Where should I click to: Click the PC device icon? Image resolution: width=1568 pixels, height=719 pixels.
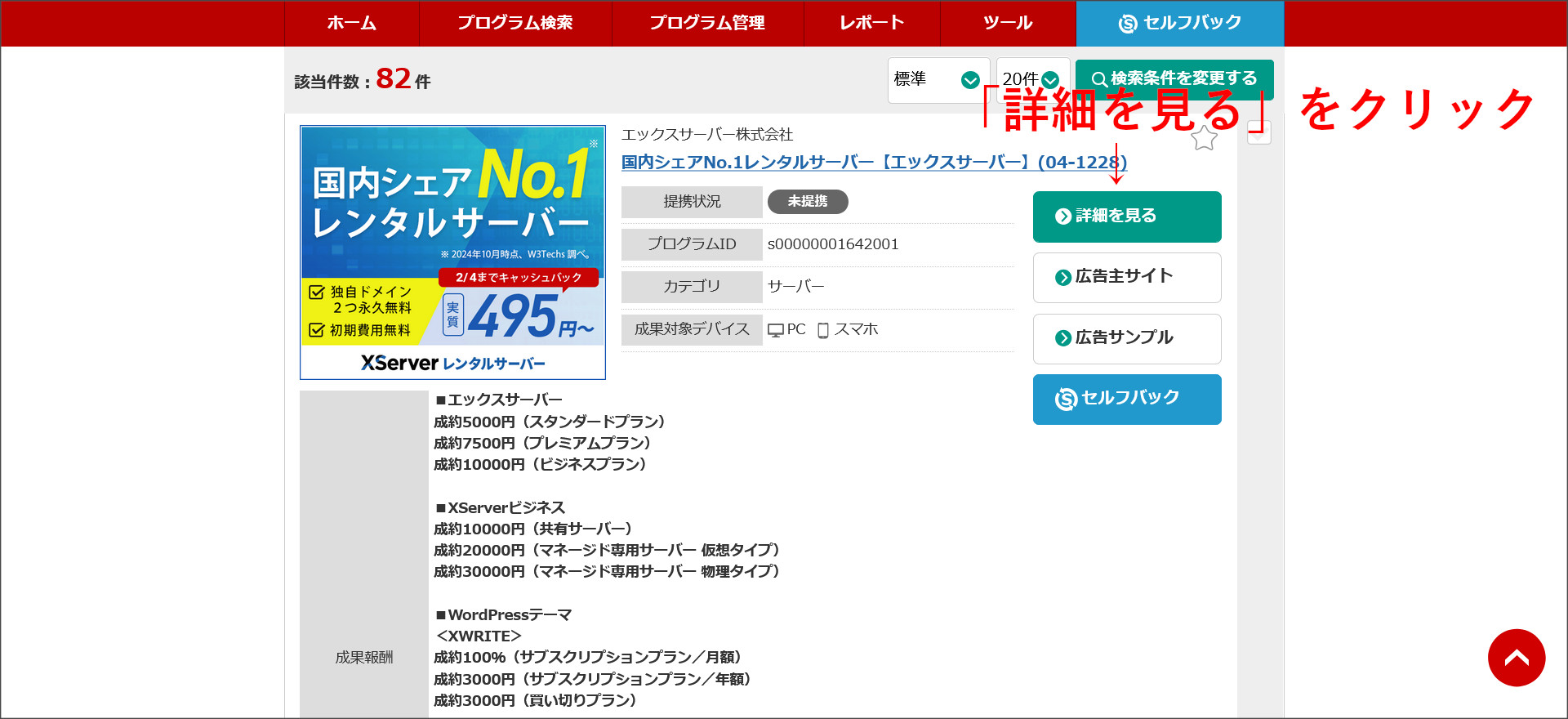tap(776, 330)
